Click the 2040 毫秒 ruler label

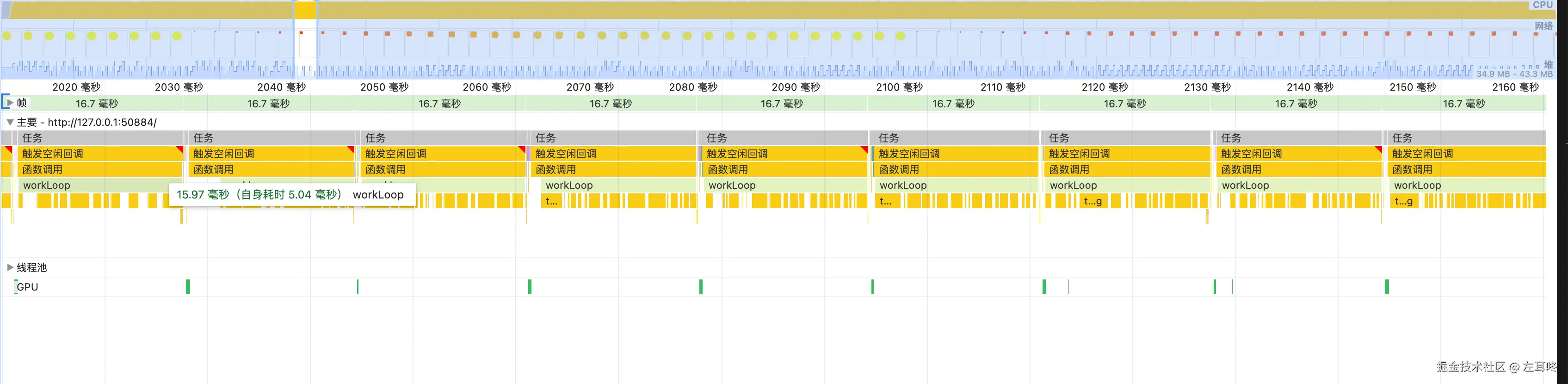281,87
